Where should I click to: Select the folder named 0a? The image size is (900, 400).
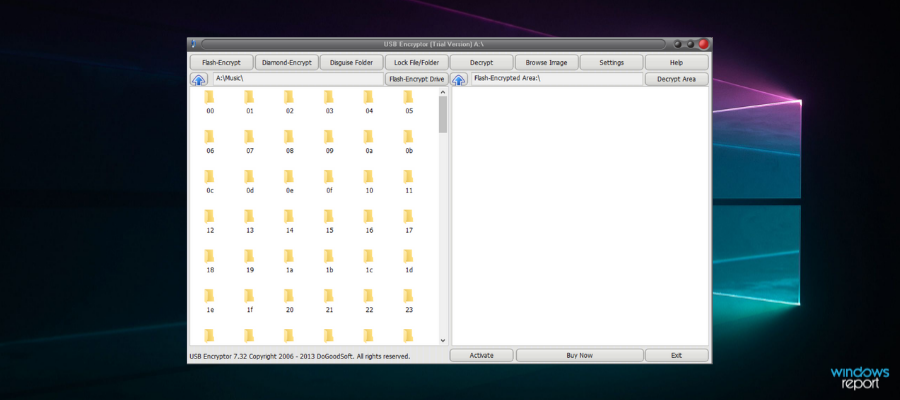369,142
